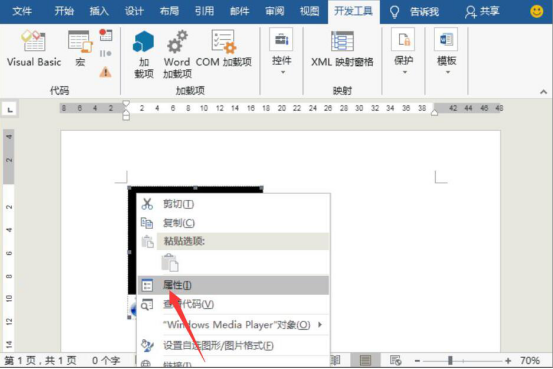Switch to the Review (审阅) tab
Viewport: 553px width, 369px height.
(x=275, y=12)
